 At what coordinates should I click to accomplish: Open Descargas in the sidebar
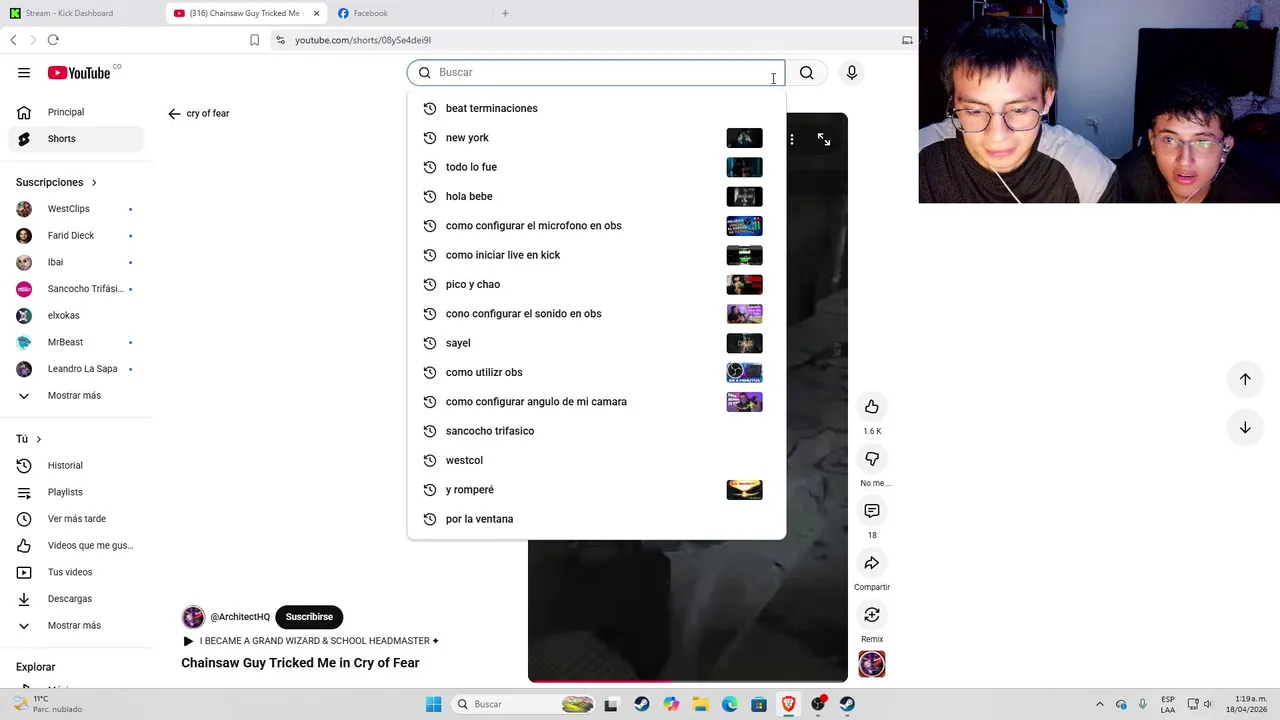click(x=76, y=599)
